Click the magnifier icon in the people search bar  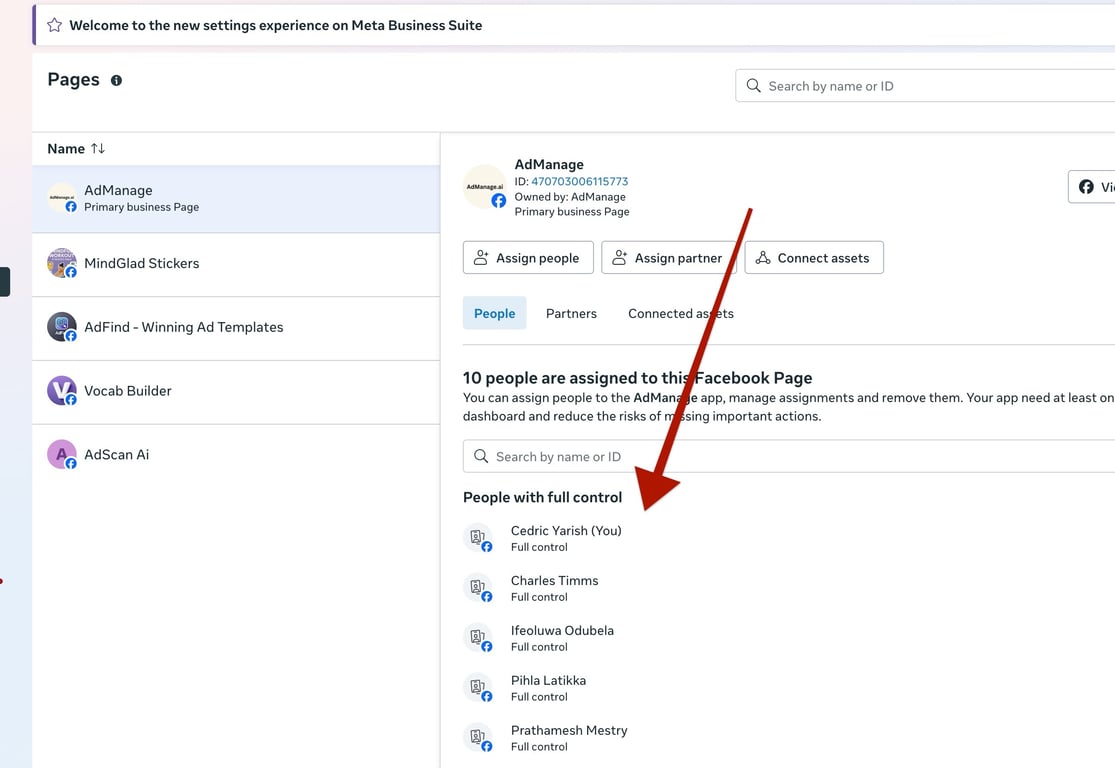pyautogui.click(x=481, y=456)
